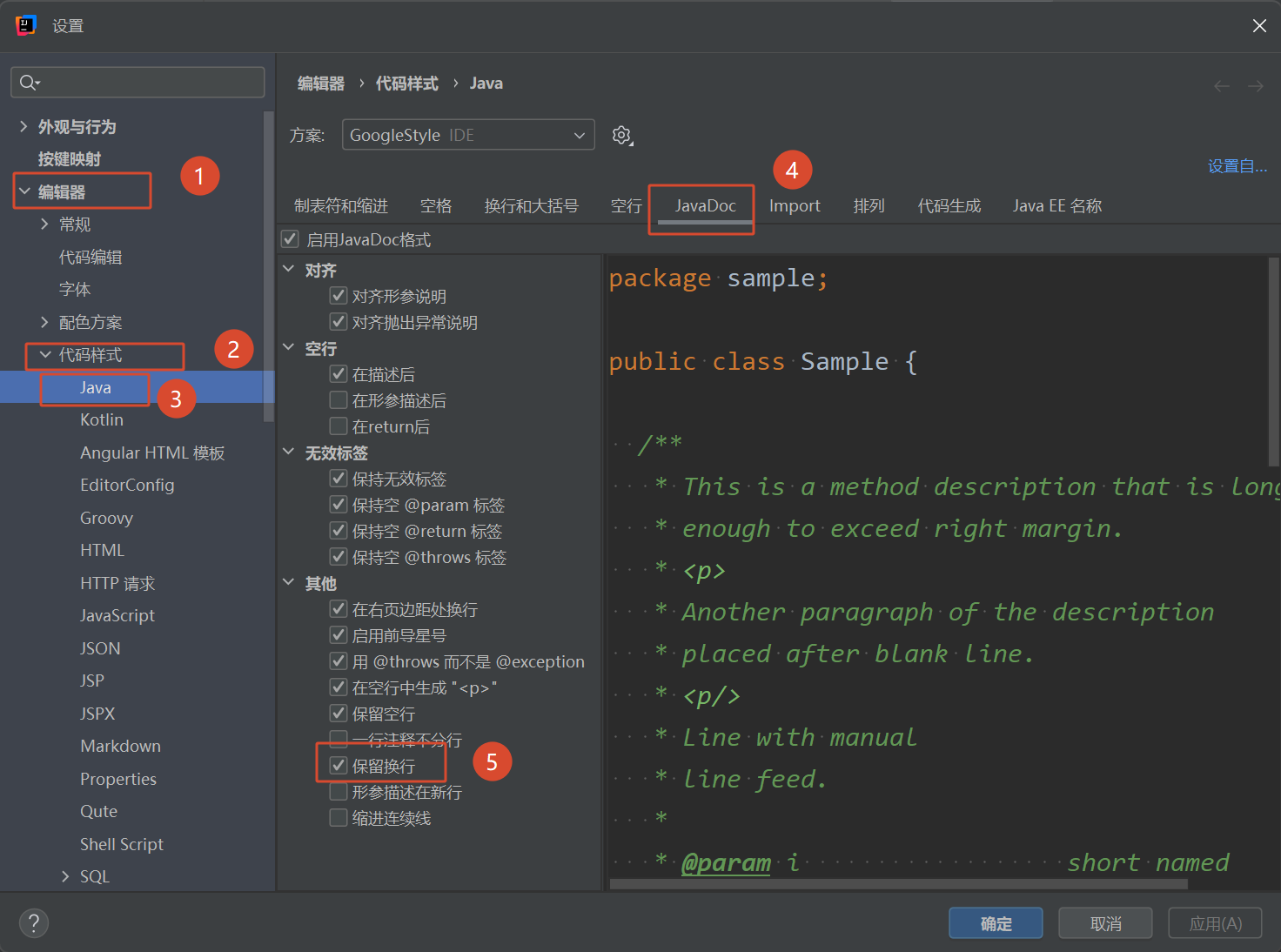1281x952 pixels.
Task: Toggle 保留空行 checkbox
Action: pyautogui.click(x=339, y=714)
